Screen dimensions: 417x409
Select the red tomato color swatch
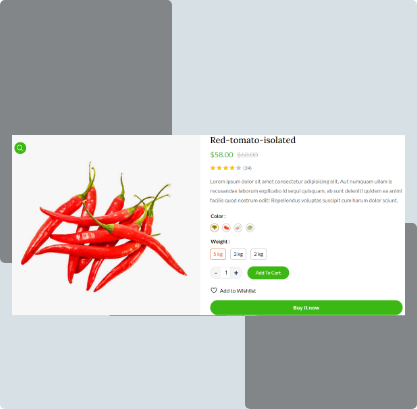coord(226,228)
